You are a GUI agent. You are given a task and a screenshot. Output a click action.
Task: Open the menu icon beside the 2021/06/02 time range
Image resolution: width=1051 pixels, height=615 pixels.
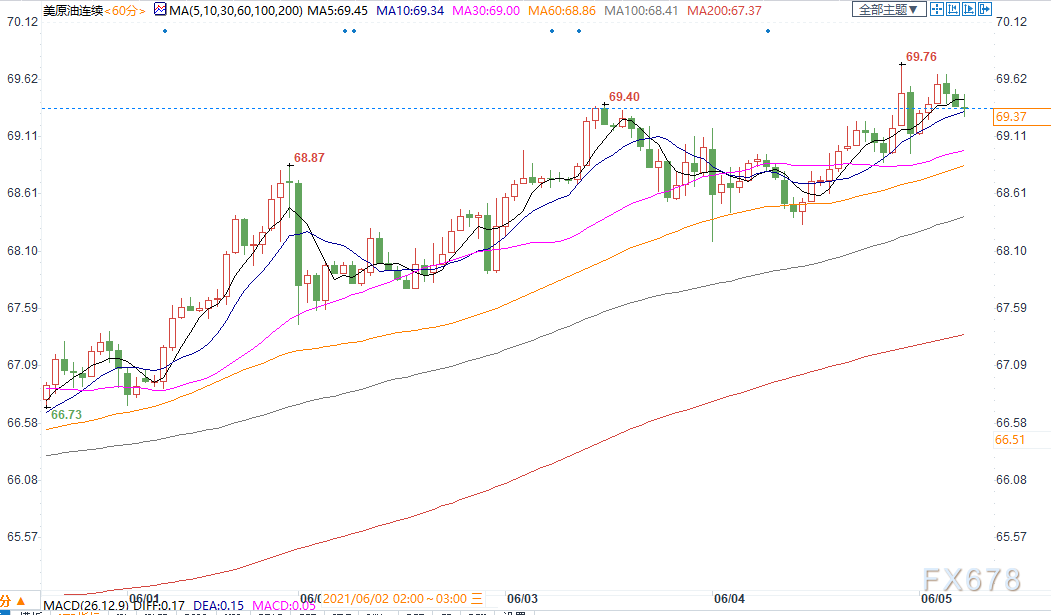477,598
